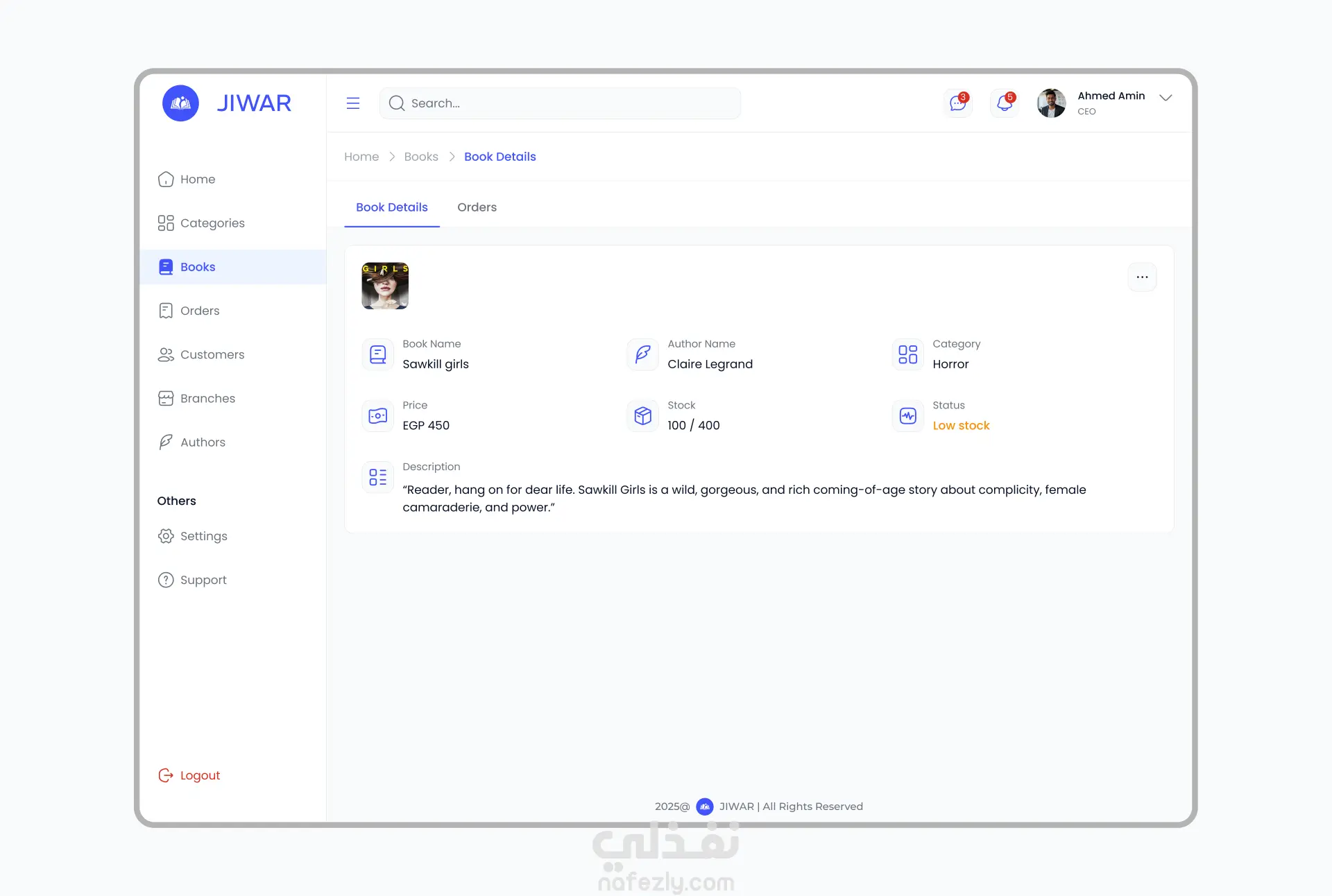Select the Book Details tab
This screenshot has width=1332, height=896.
tap(391, 207)
